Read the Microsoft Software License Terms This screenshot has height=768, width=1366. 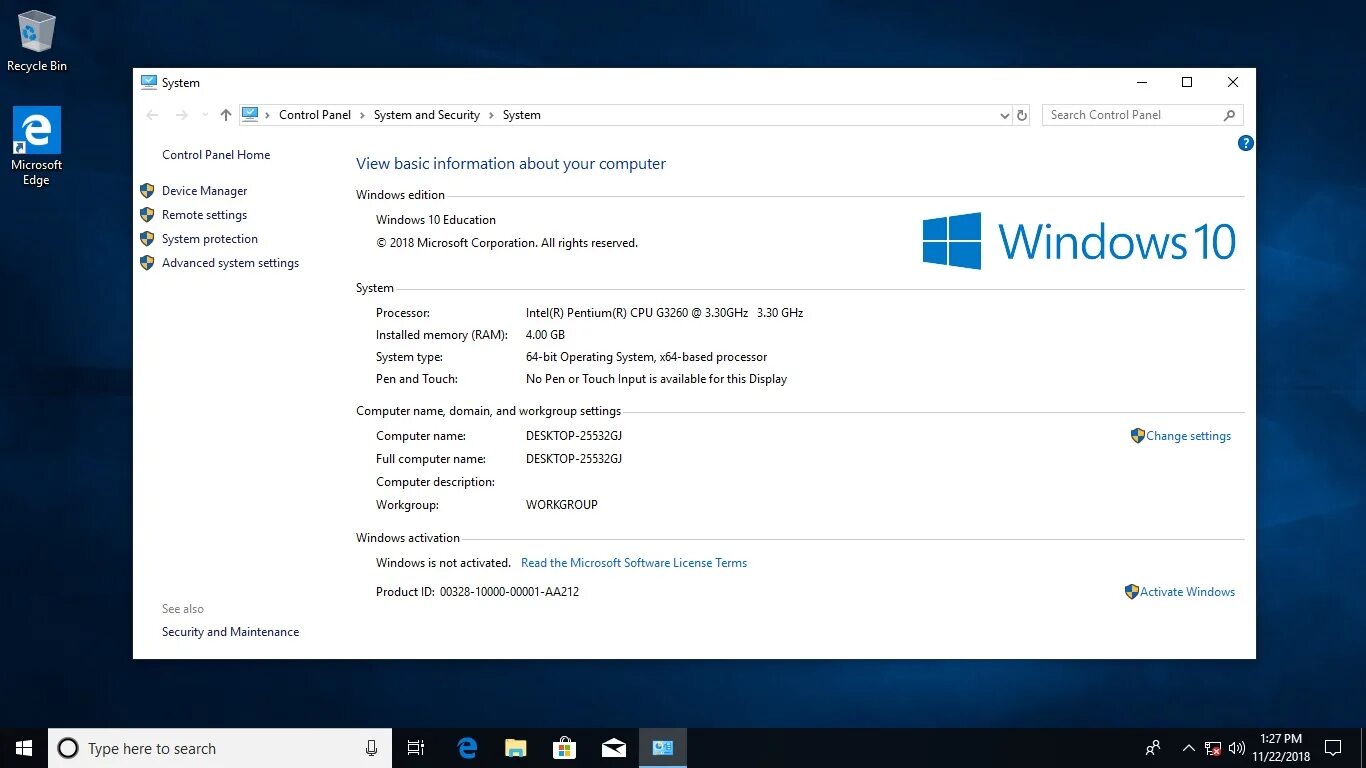pyautogui.click(x=634, y=563)
